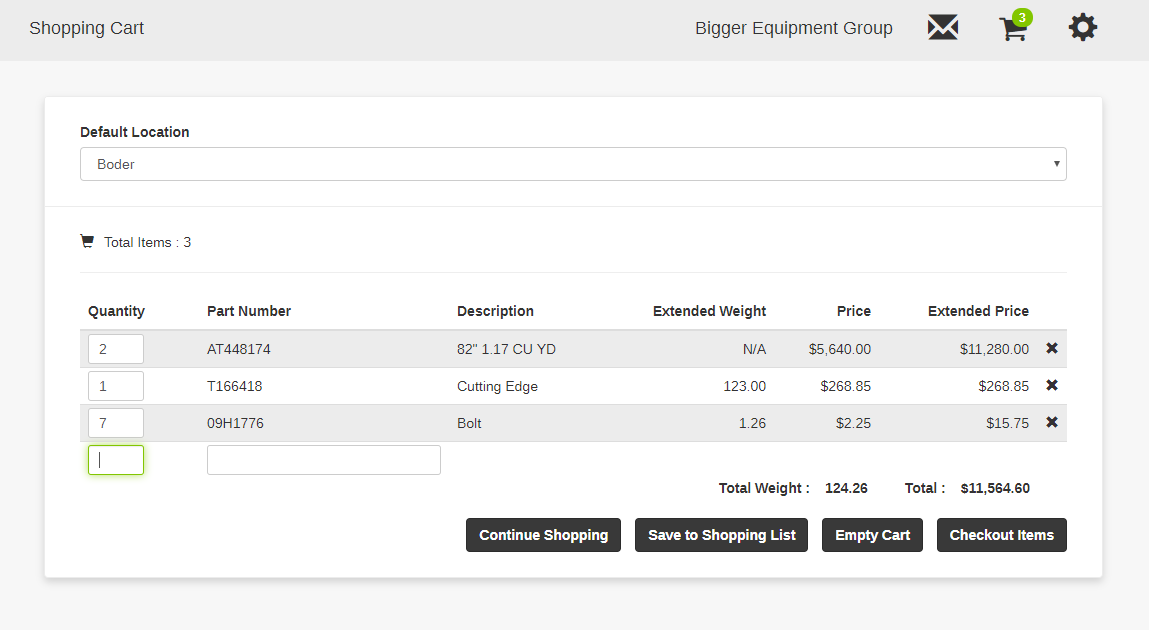This screenshot has height=630, width=1149.
Task: Click the small cart icon beside Total Items
Action: pyautogui.click(x=87, y=242)
